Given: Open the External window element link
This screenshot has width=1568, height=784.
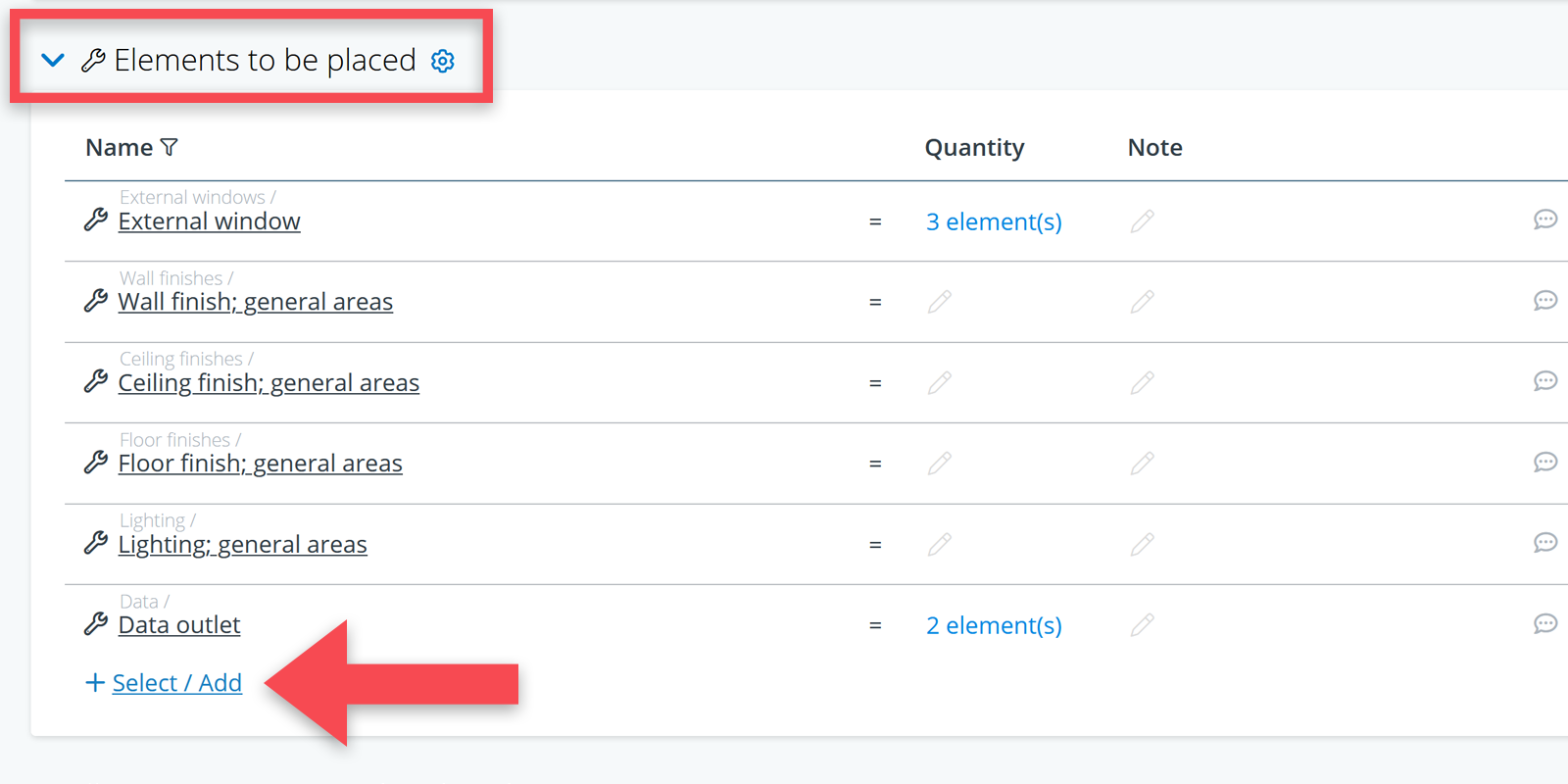Looking at the screenshot, I should click(209, 221).
